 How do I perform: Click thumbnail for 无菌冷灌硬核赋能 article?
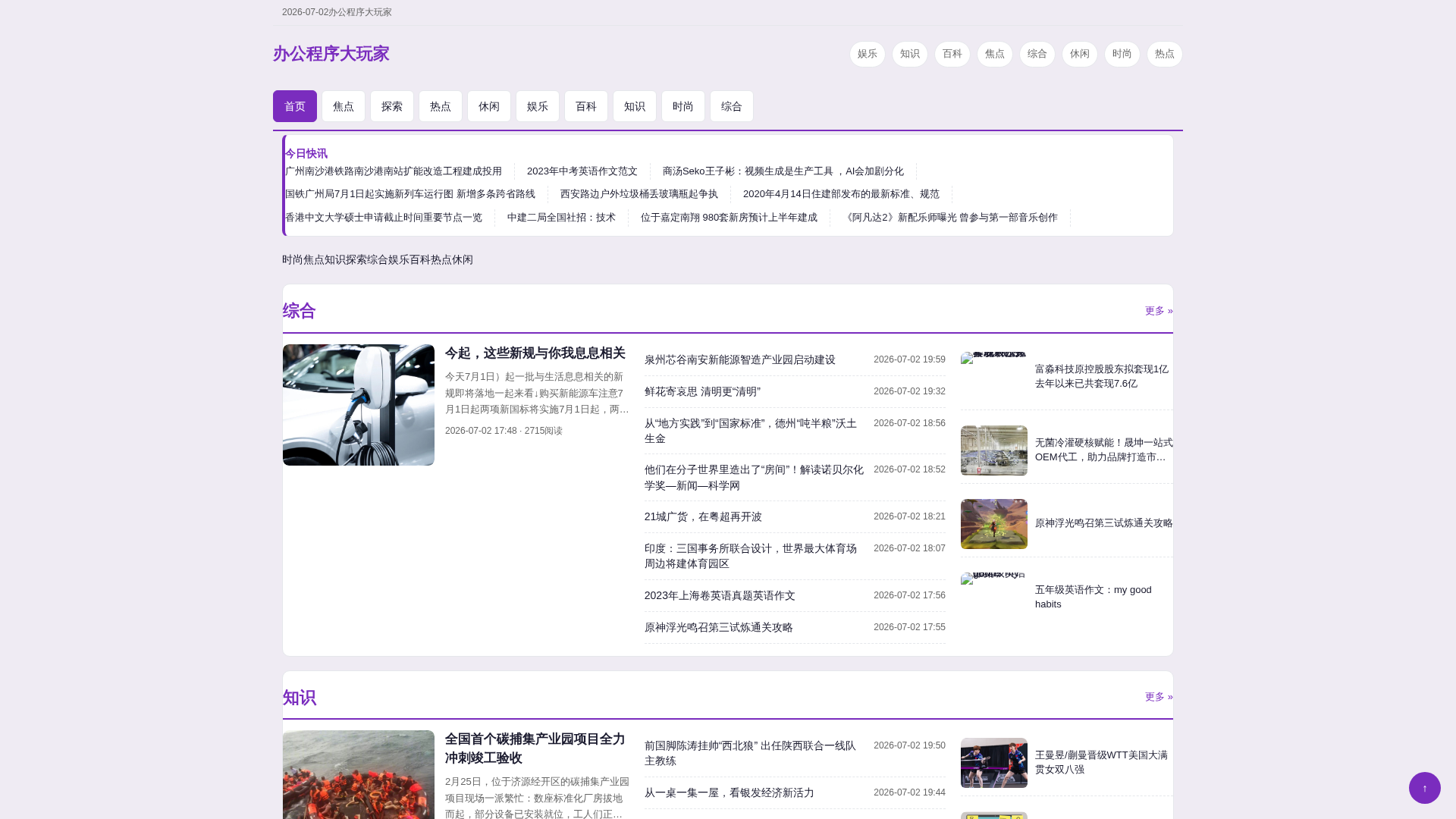(x=994, y=450)
